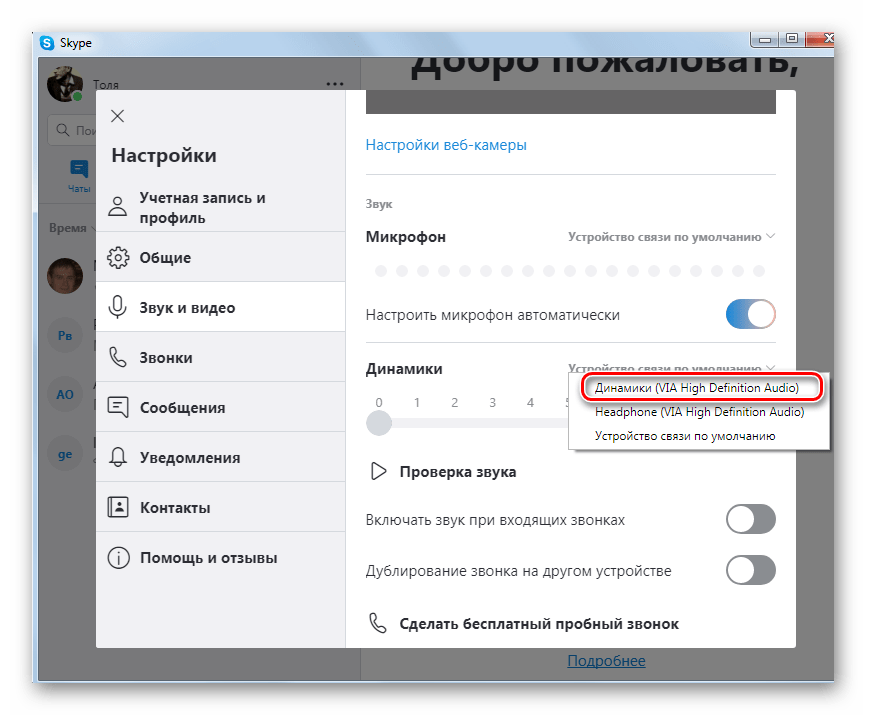Select Headphone (VIA High Definition Audio) option
889x715 pixels.
(x=700, y=412)
